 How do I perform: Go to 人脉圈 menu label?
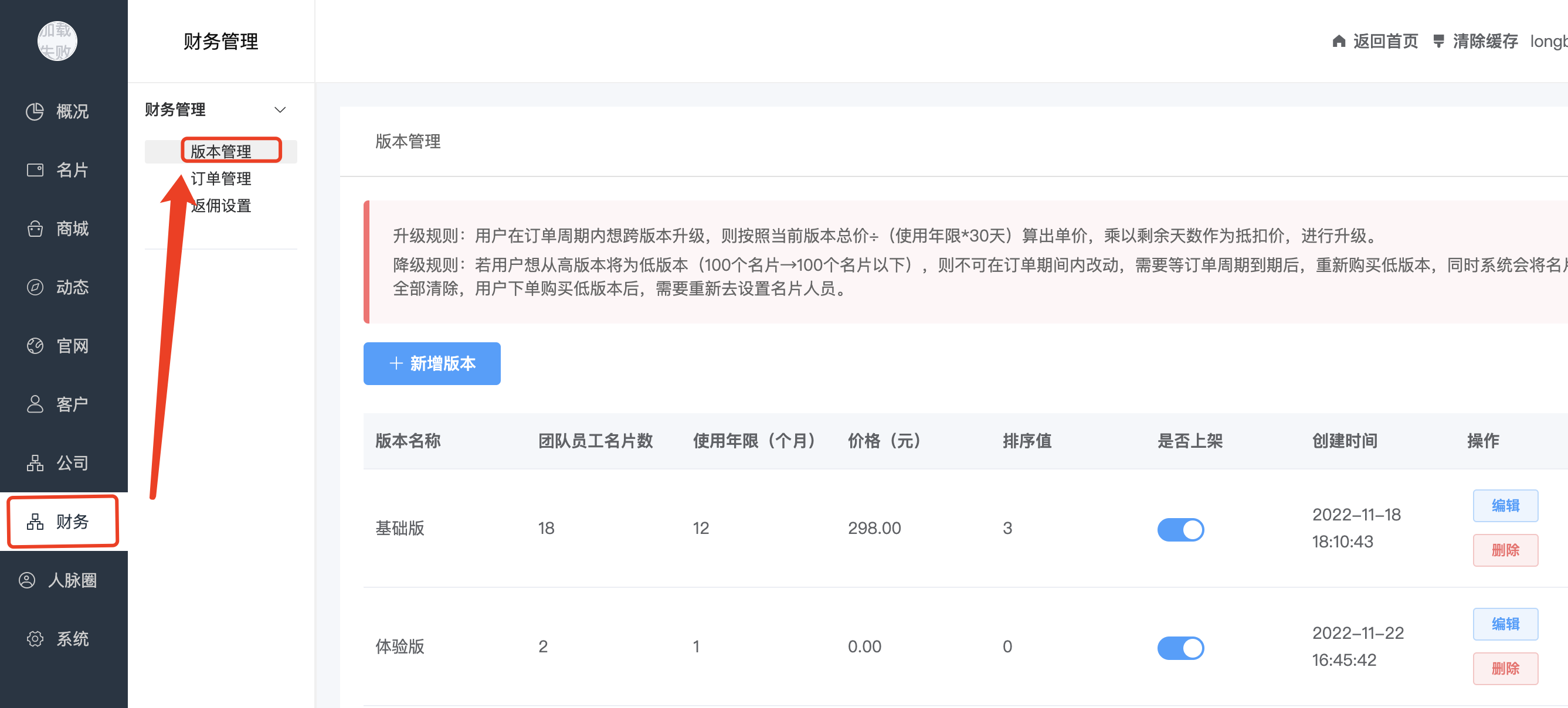[x=73, y=580]
